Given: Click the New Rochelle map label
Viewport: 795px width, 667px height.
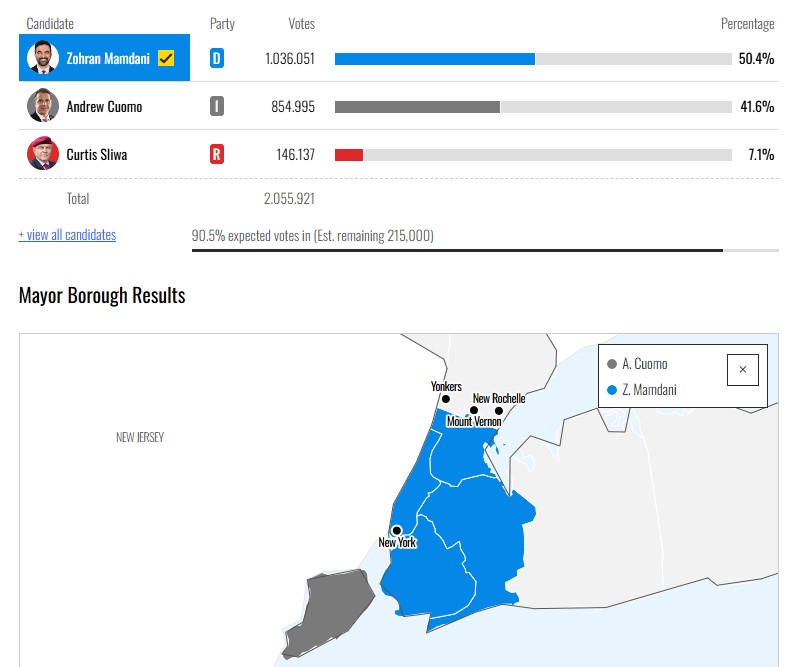Looking at the screenshot, I should 499,398.
